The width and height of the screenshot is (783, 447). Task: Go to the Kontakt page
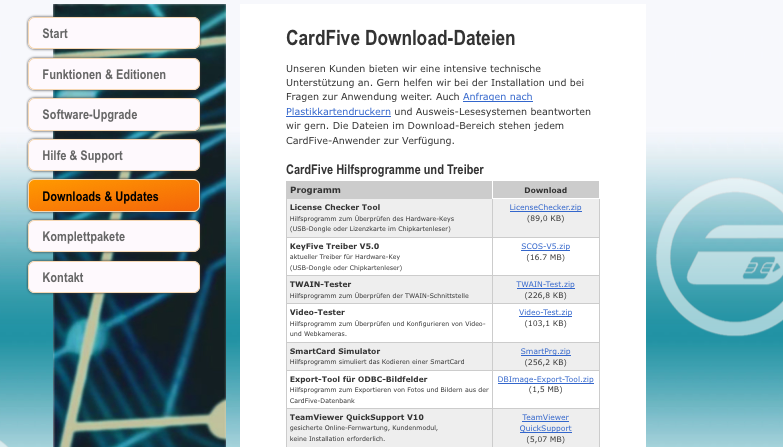click(114, 277)
